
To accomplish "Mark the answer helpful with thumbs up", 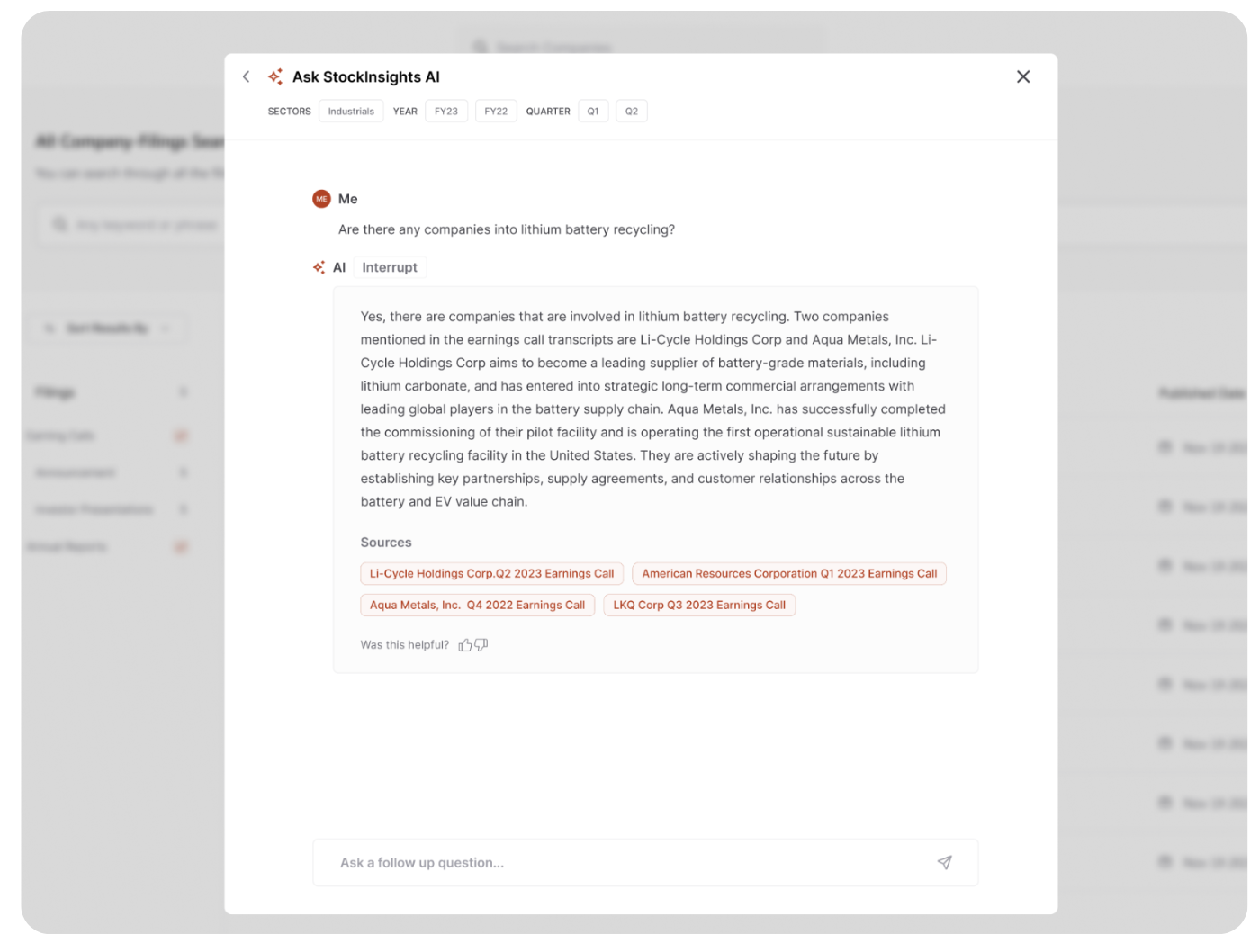I will (x=465, y=645).
